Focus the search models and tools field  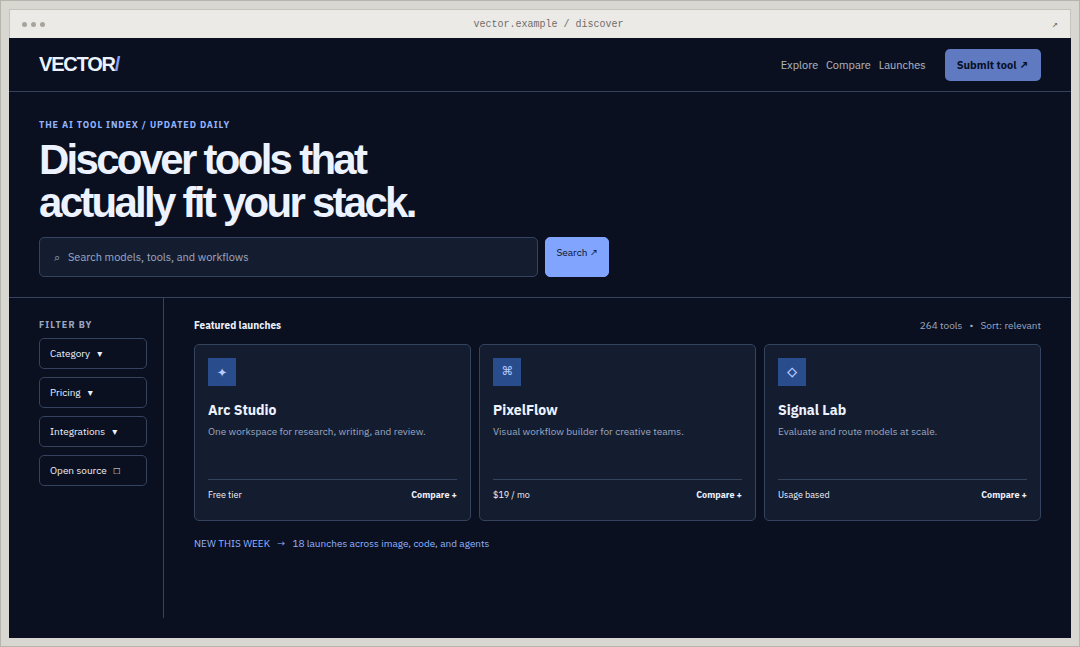click(288, 257)
